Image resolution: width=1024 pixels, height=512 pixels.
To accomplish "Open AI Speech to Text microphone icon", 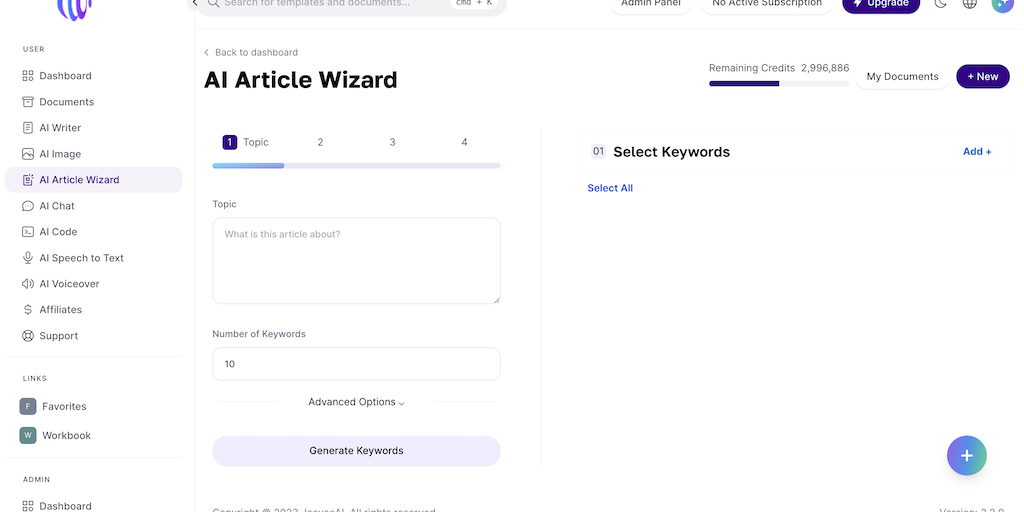I will click(x=29, y=258).
